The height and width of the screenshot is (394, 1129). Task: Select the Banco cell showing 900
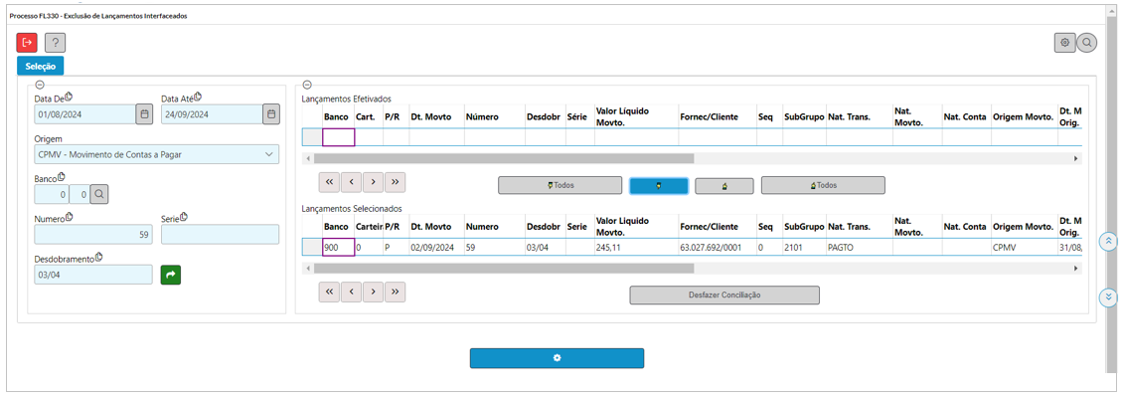click(338, 247)
